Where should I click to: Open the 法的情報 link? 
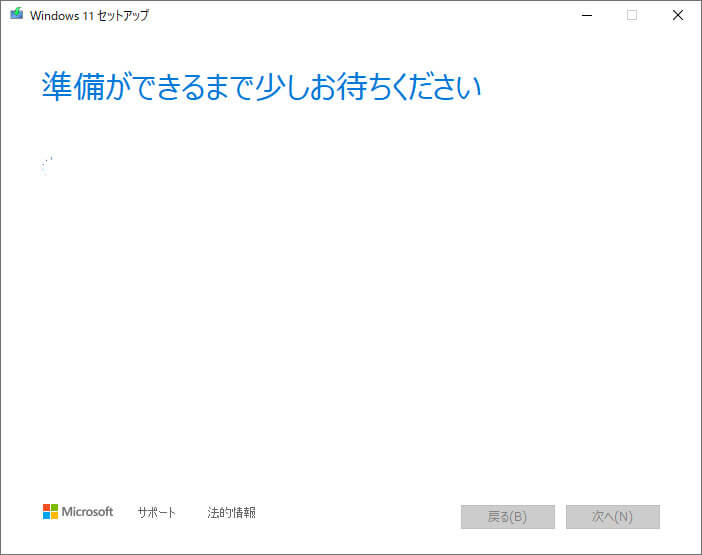point(231,512)
